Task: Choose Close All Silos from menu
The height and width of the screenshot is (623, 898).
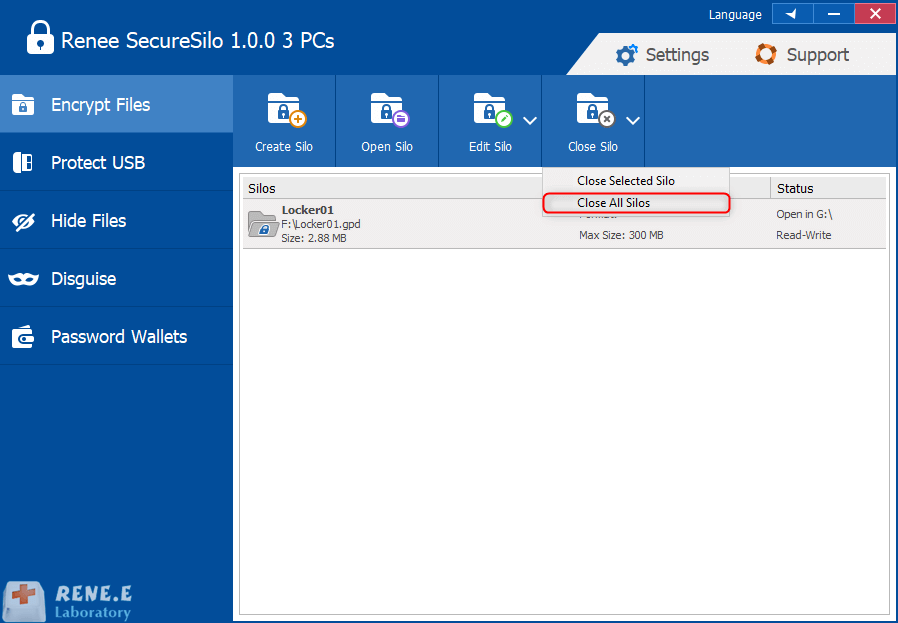Action: click(x=614, y=203)
